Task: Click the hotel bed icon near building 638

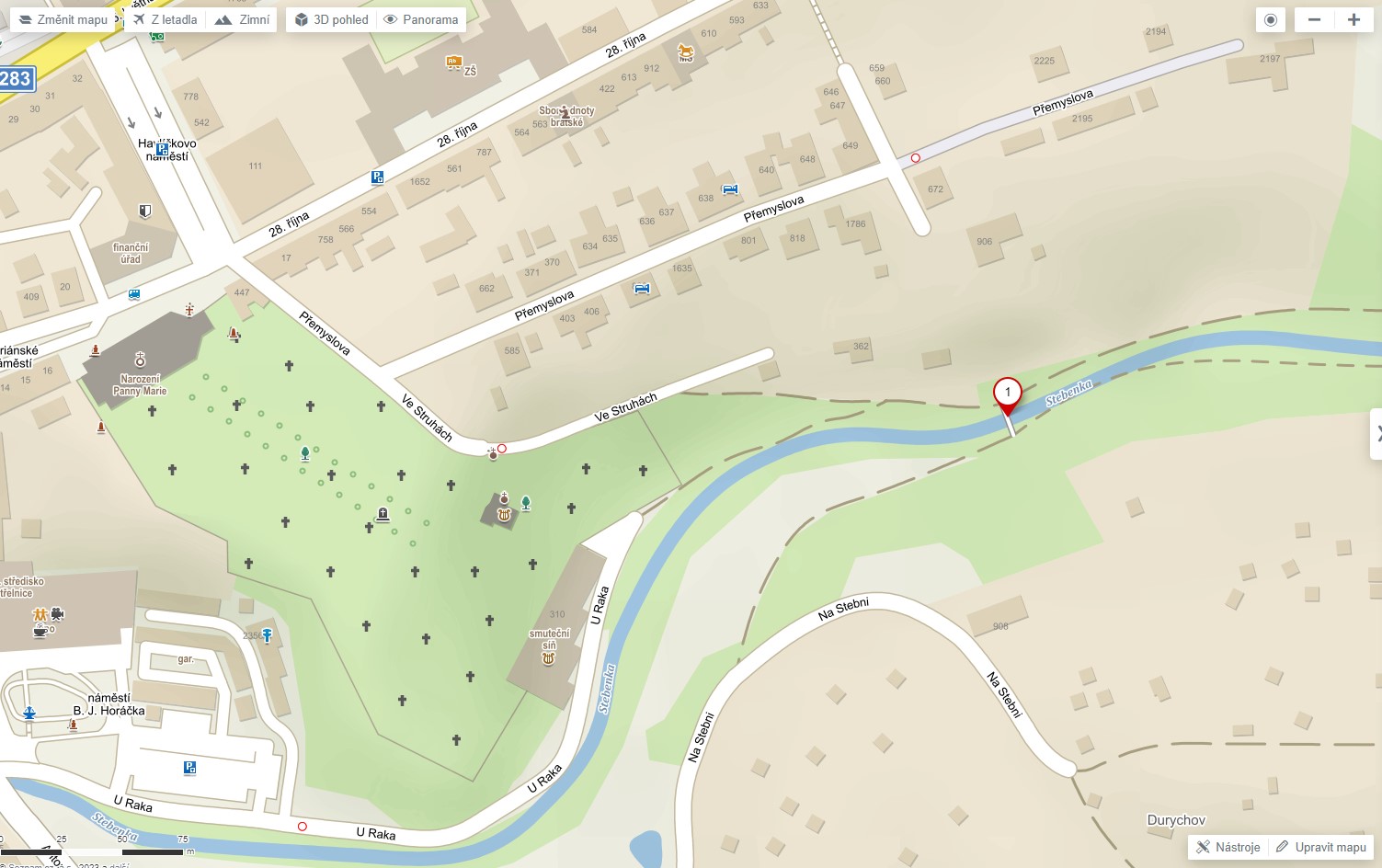Action: (x=730, y=189)
